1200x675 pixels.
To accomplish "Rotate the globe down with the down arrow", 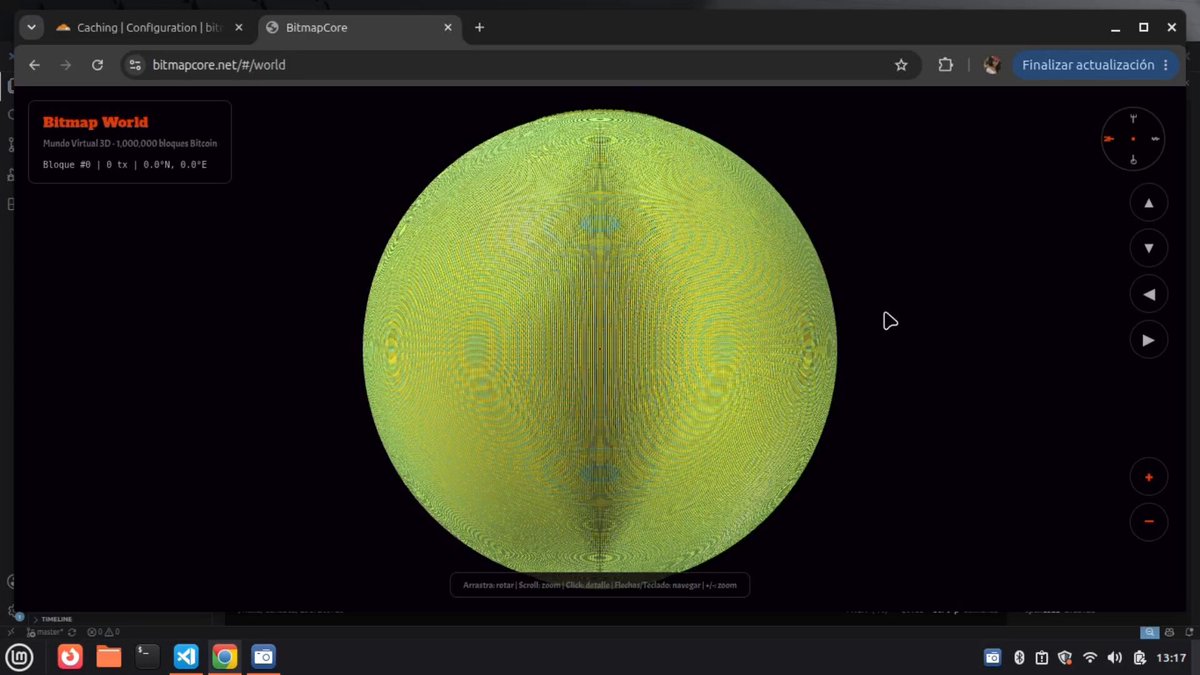I will click(x=1149, y=248).
